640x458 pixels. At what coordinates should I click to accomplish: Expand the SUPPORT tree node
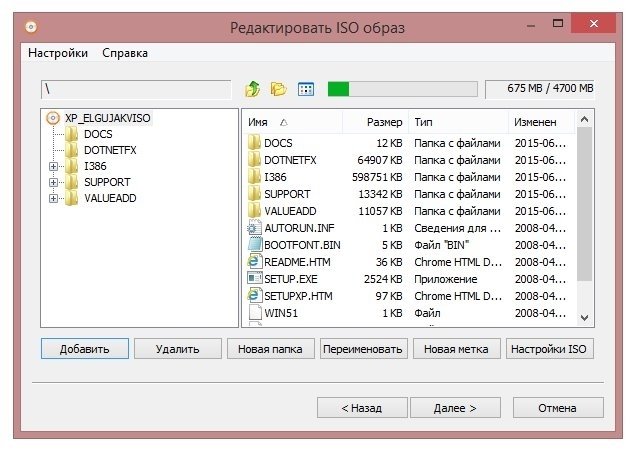point(53,182)
